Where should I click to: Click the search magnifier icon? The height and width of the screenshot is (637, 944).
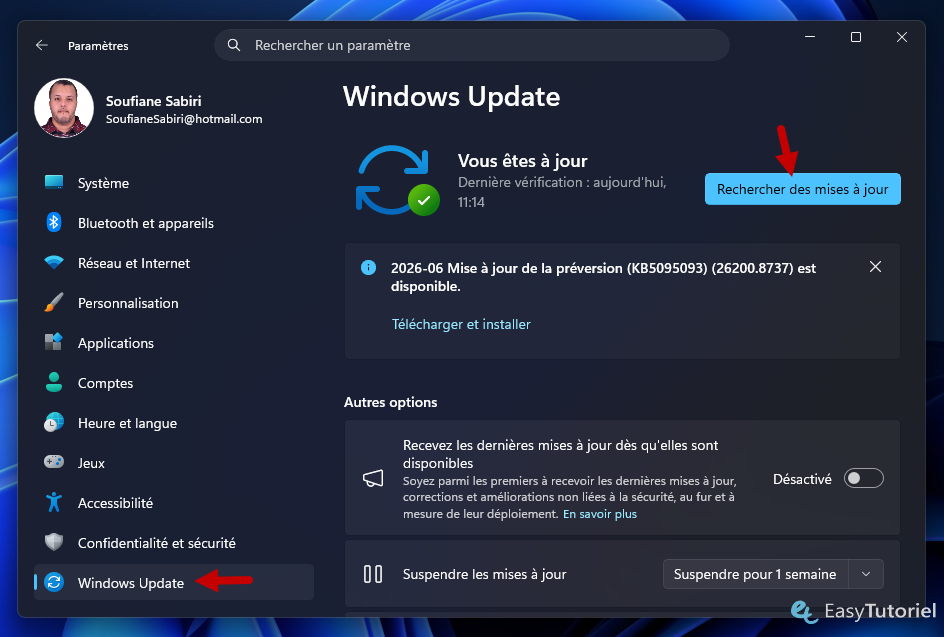234,45
